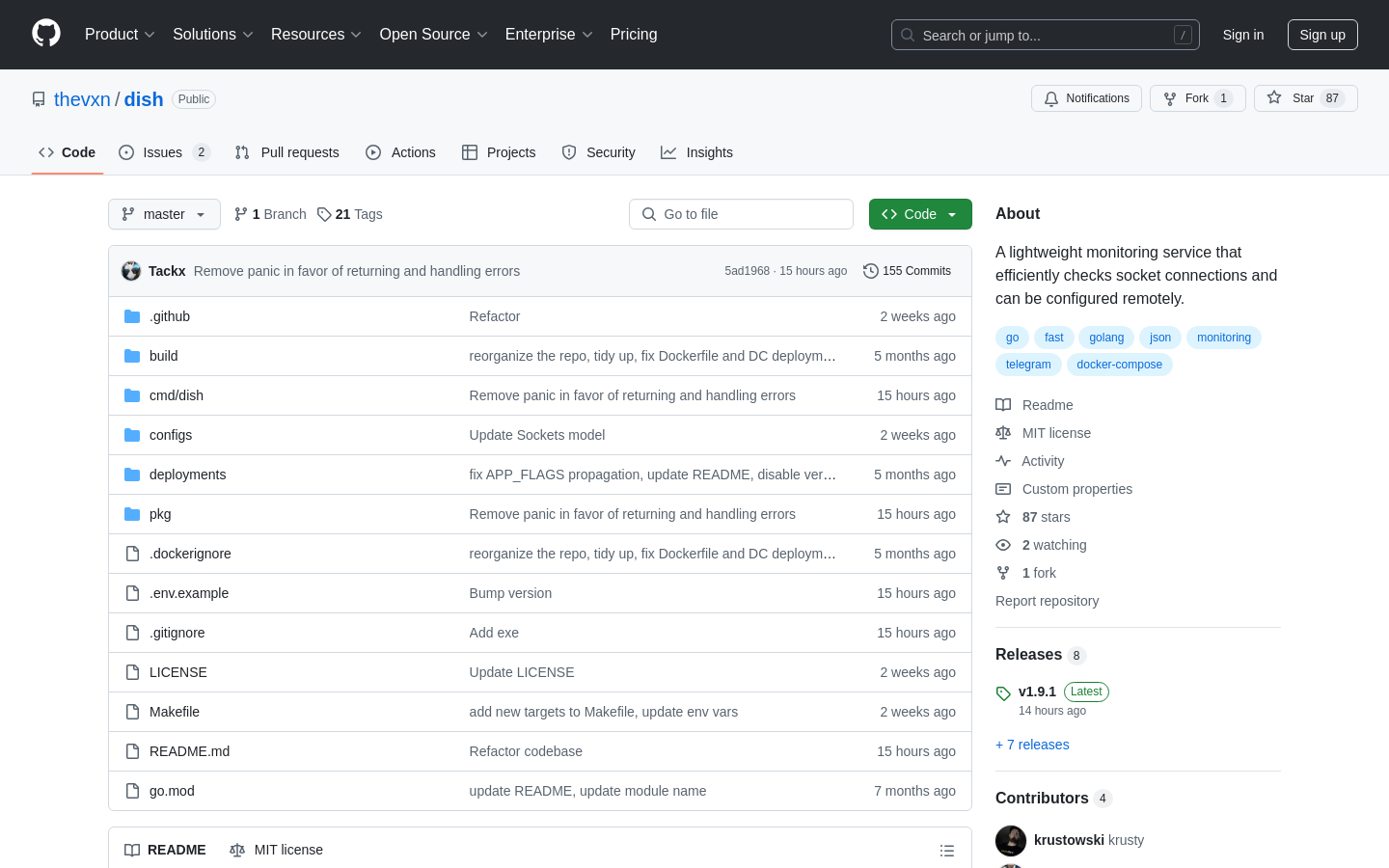Switch to the Insights tab
The height and width of the screenshot is (868, 1389).
[697, 152]
